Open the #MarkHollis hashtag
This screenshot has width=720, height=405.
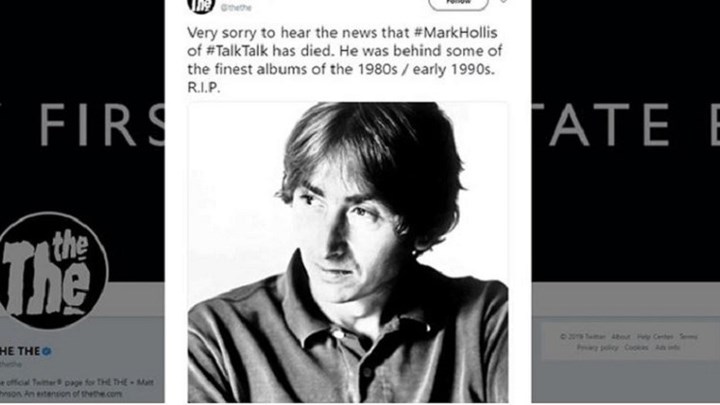pyautogui.click(x=456, y=33)
